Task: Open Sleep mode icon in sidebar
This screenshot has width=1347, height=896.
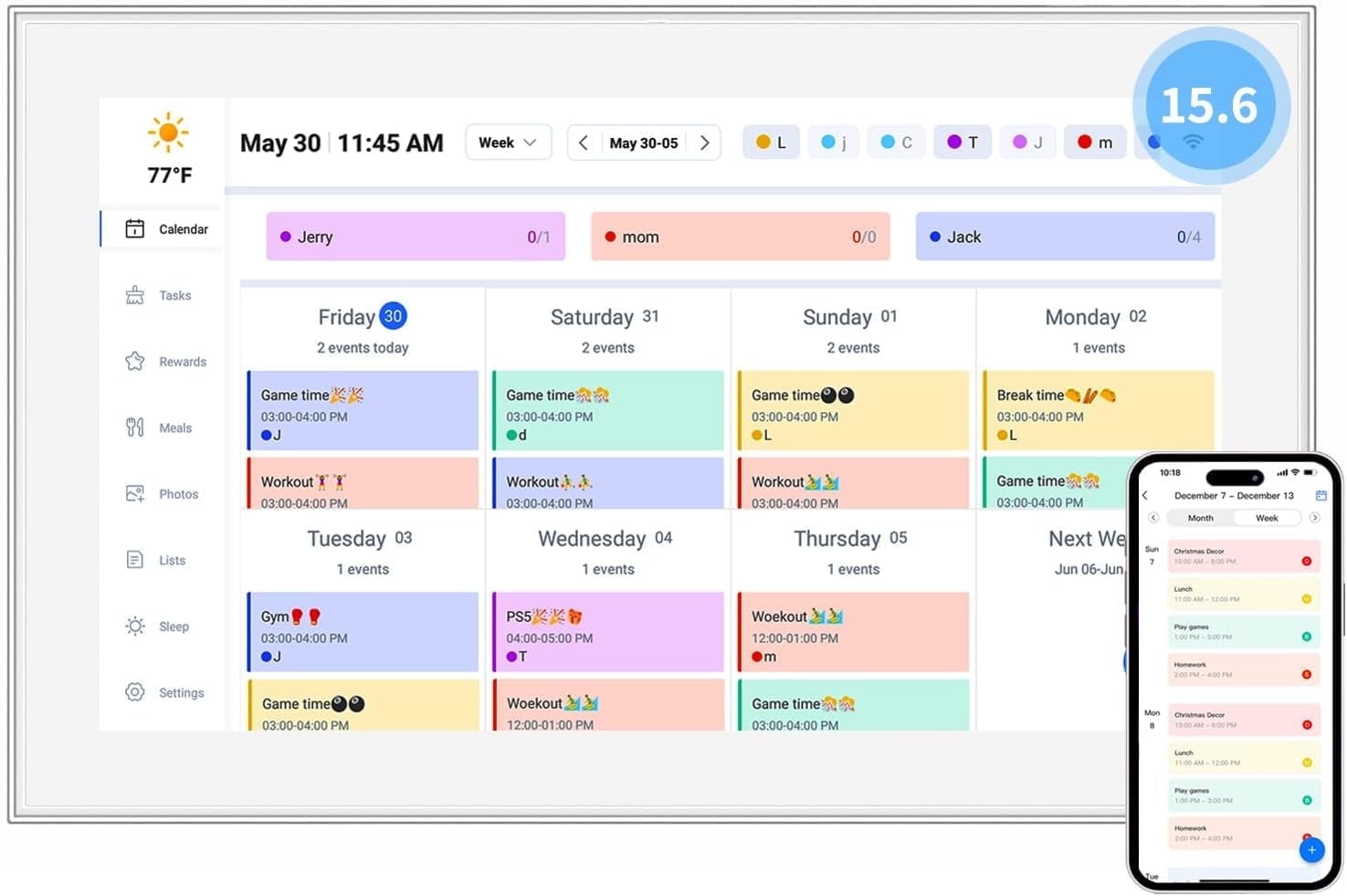Action: (x=135, y=627)
